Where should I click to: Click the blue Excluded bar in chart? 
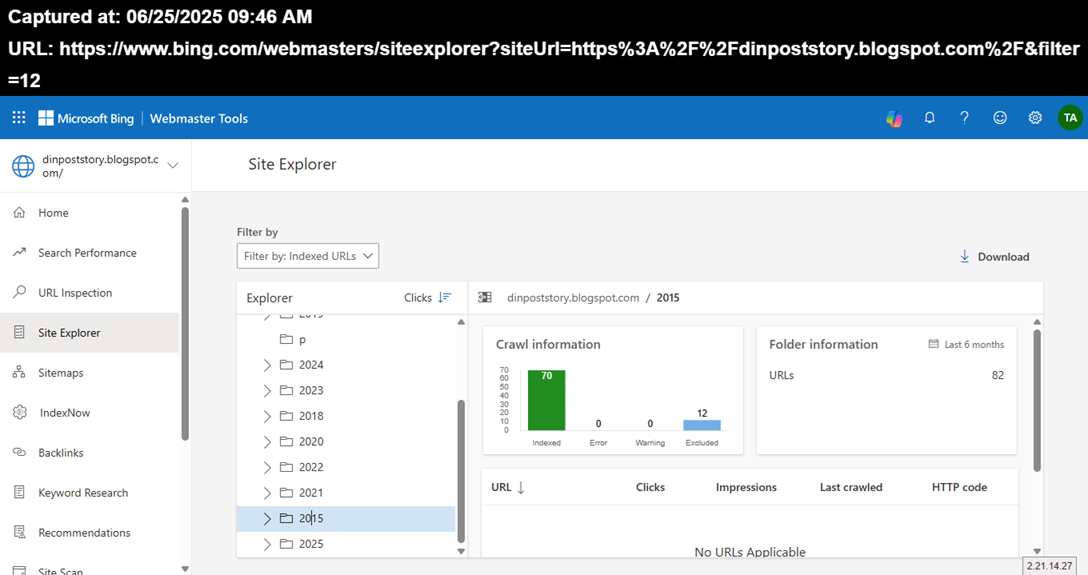coord(702,425)
